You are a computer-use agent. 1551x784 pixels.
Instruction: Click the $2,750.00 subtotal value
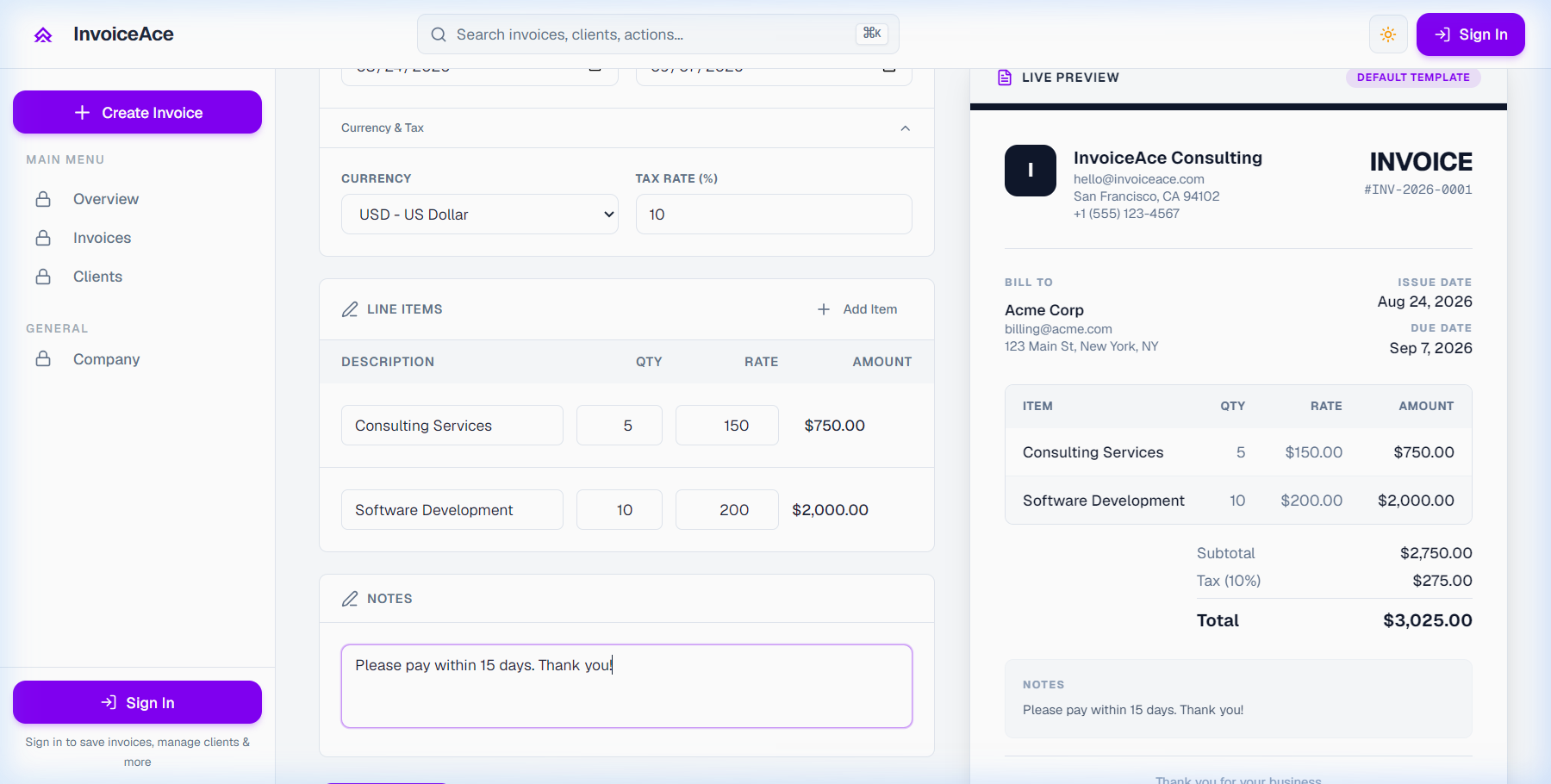click(1436, 553)
